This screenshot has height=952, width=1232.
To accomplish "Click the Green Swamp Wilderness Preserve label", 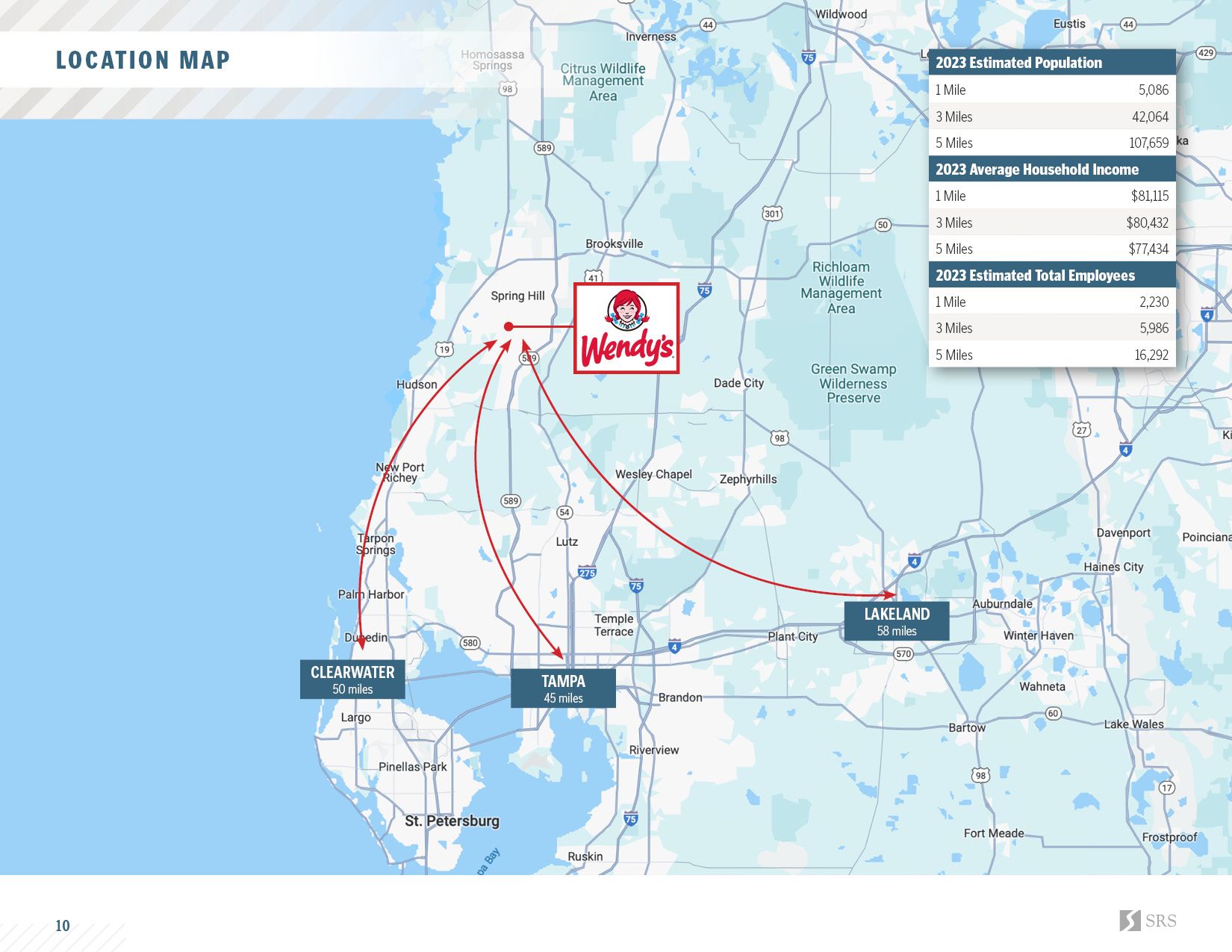I will click(x=853, y=383).
